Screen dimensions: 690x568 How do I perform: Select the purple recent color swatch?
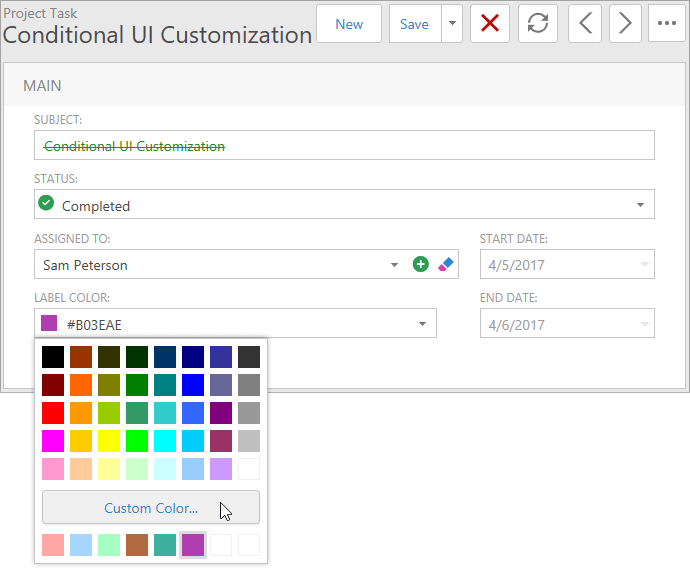point(193,545)
